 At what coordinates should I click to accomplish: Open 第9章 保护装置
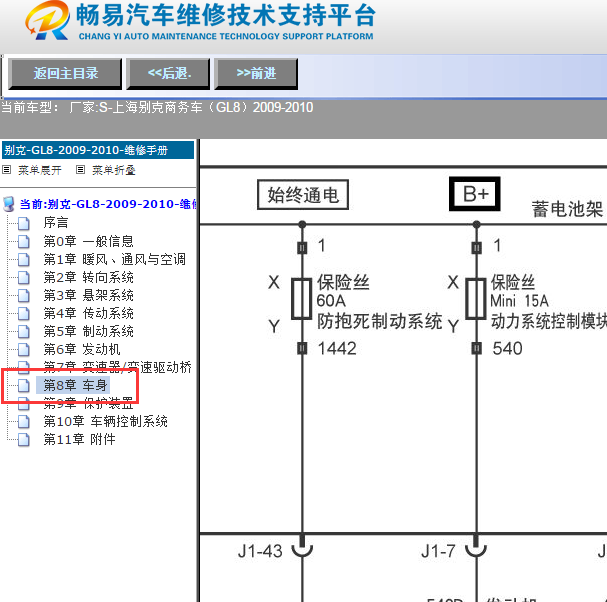88,403
